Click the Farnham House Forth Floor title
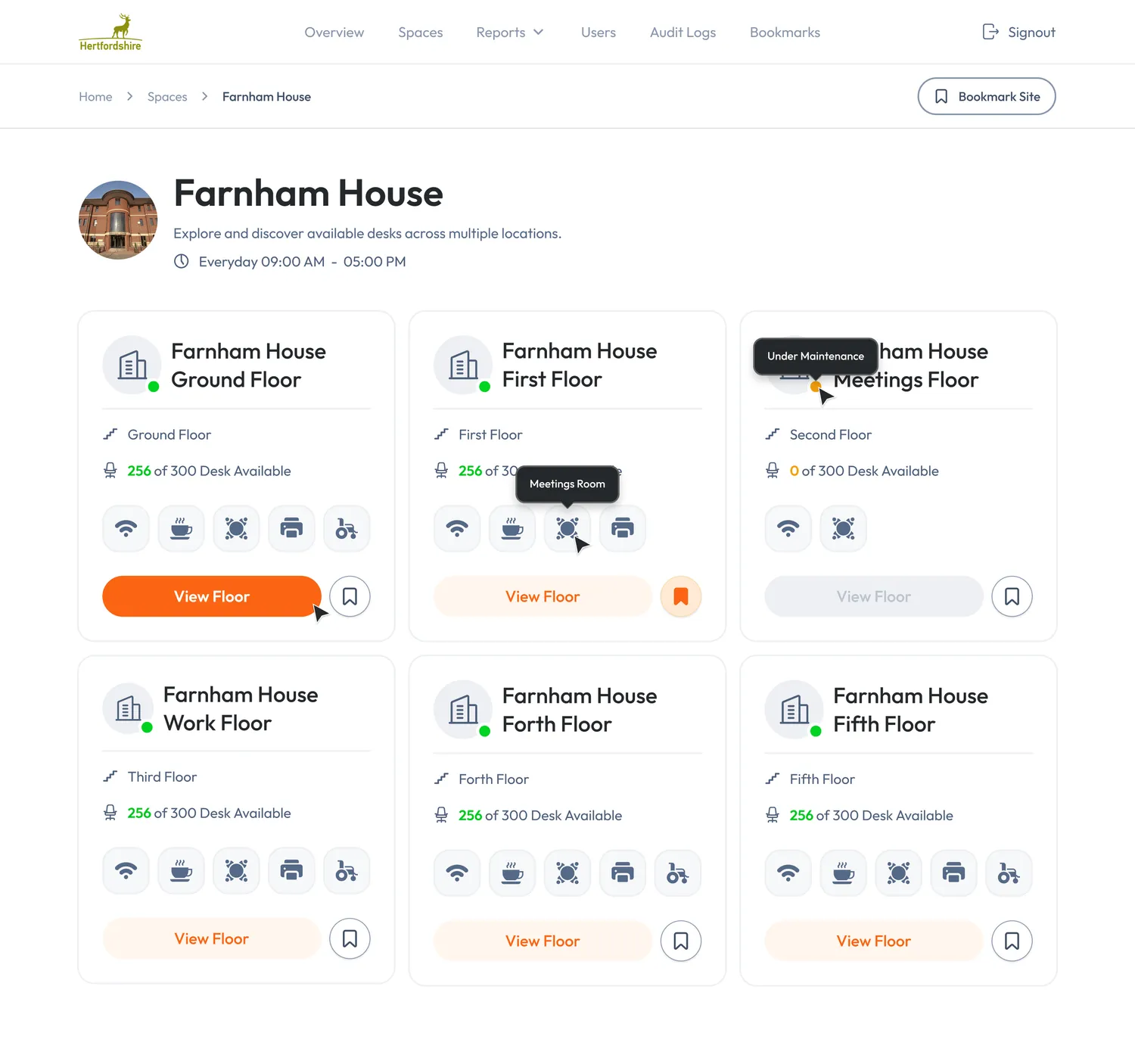1135x1064 pixels. tap(580, 710)
